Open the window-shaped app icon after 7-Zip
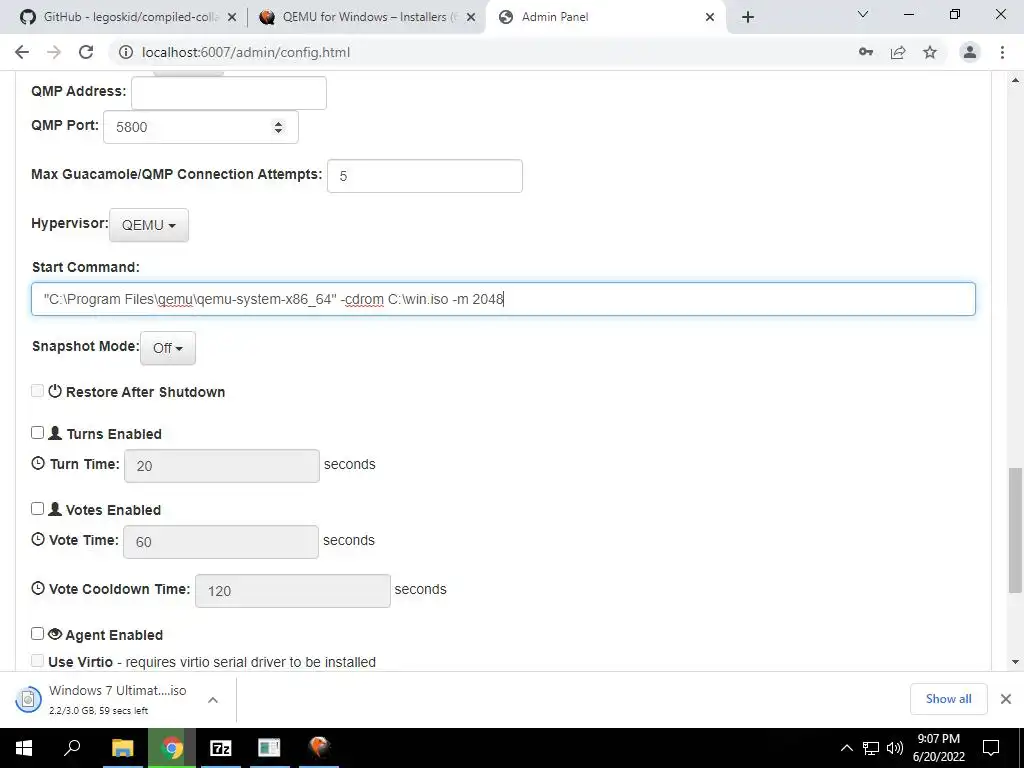1024x768 pixels. pos(269,748)
